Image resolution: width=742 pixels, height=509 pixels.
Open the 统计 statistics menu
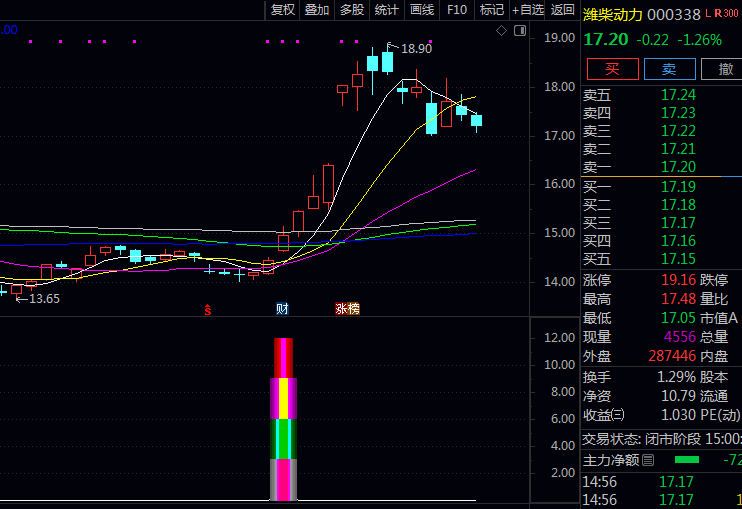[386, 10]
